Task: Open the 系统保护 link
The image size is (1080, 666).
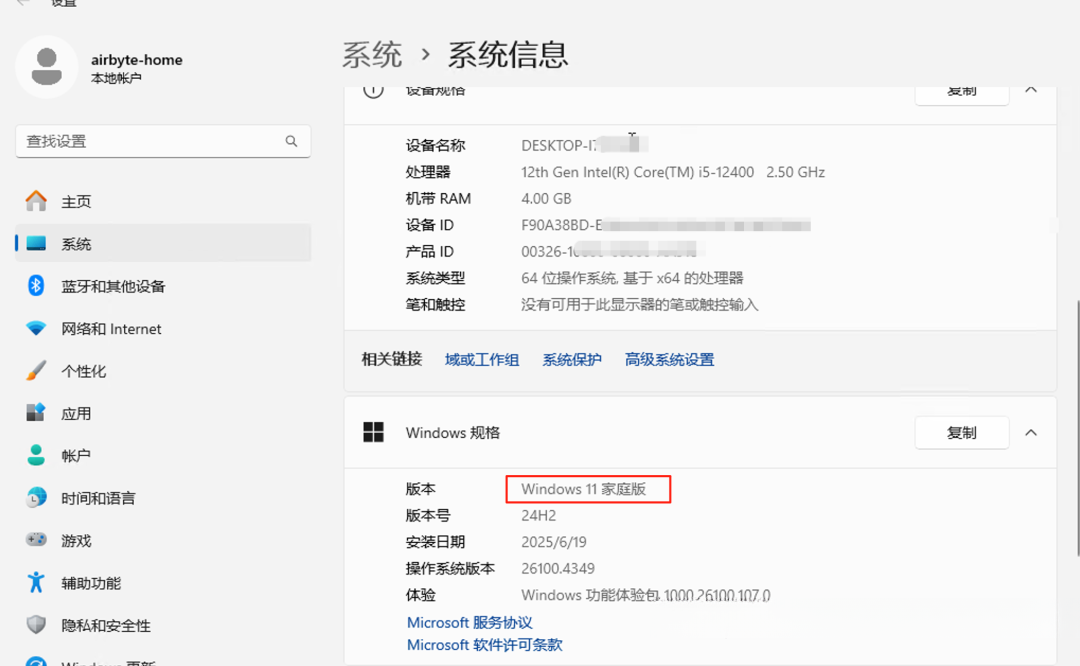Action: coord(572,360)
